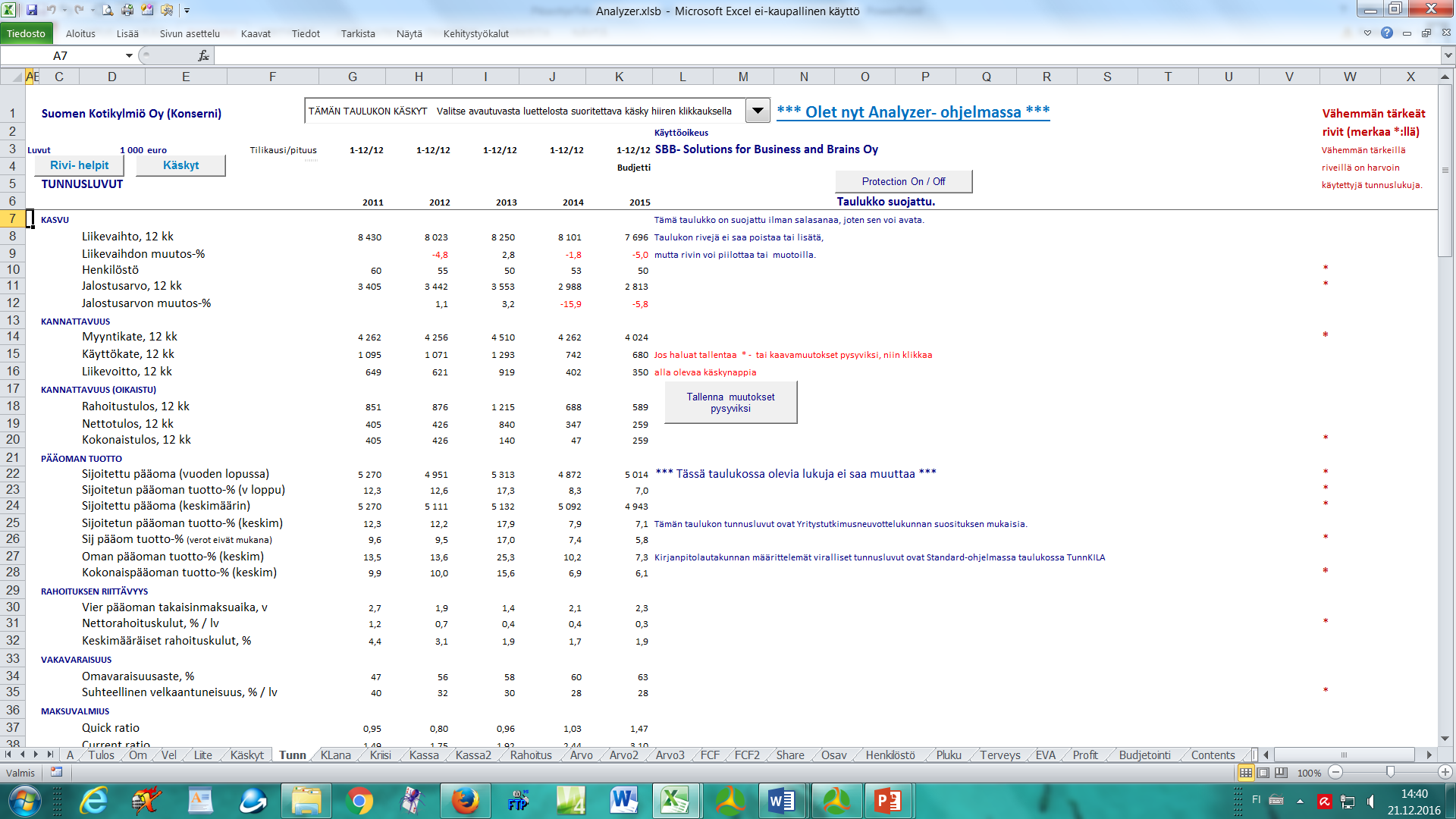Click the 2011 Liikevaihto value 8 430
This screenshot has height=819, width=1456.
point(369,237)
